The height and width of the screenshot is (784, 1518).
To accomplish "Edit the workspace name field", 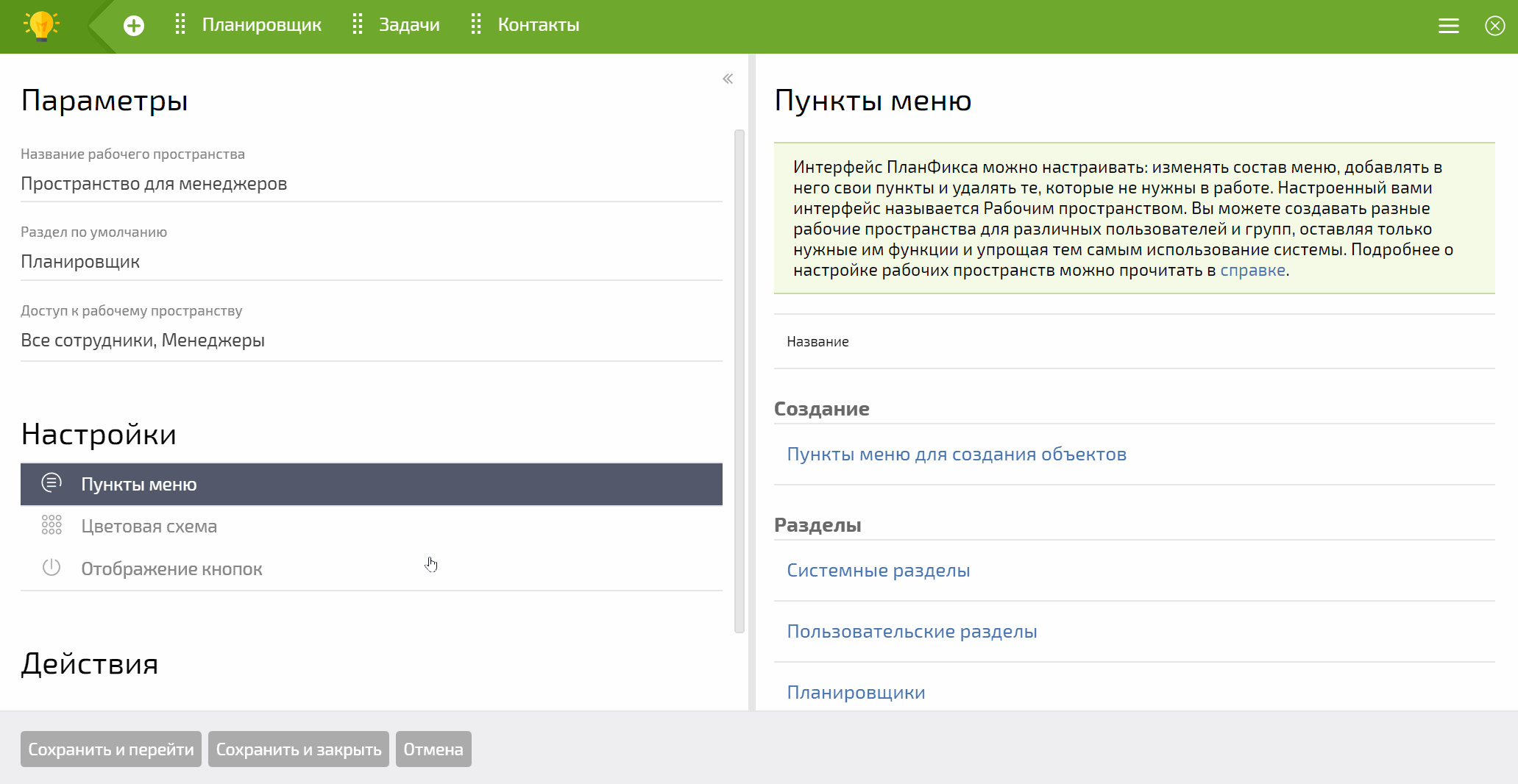I will [372, 184].
